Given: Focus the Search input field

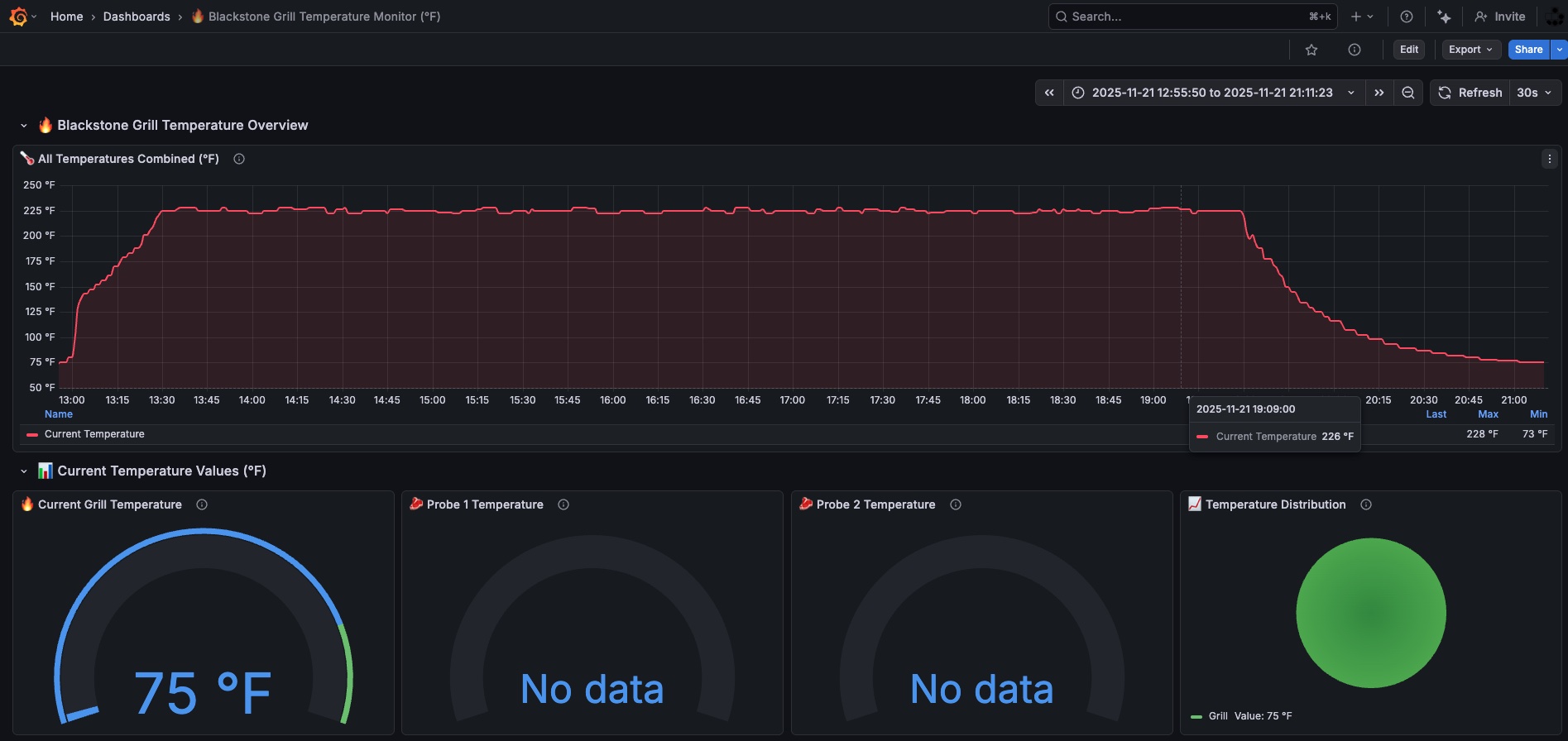Looking at the screenshot, I should (x=1192, y=17).
